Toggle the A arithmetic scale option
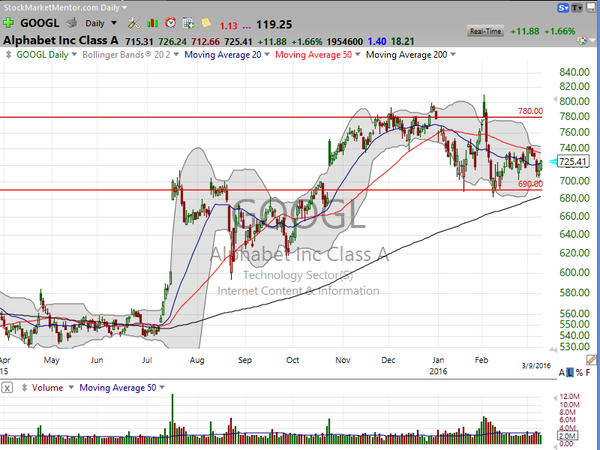The image size is (600, 450). pos(561,372)
